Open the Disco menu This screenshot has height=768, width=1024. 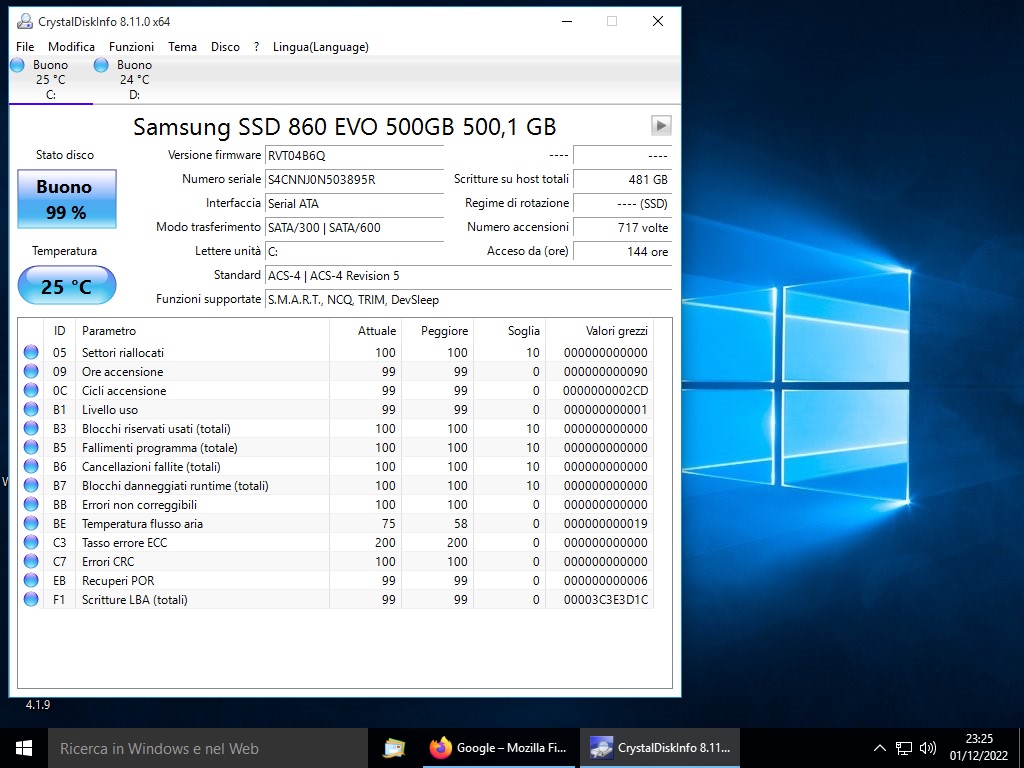point(225,46)
